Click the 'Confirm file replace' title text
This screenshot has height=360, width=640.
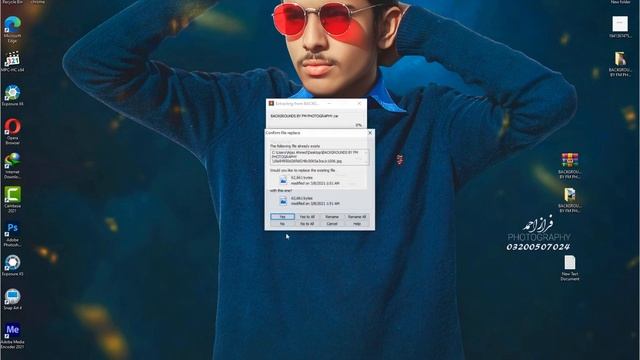283,133
